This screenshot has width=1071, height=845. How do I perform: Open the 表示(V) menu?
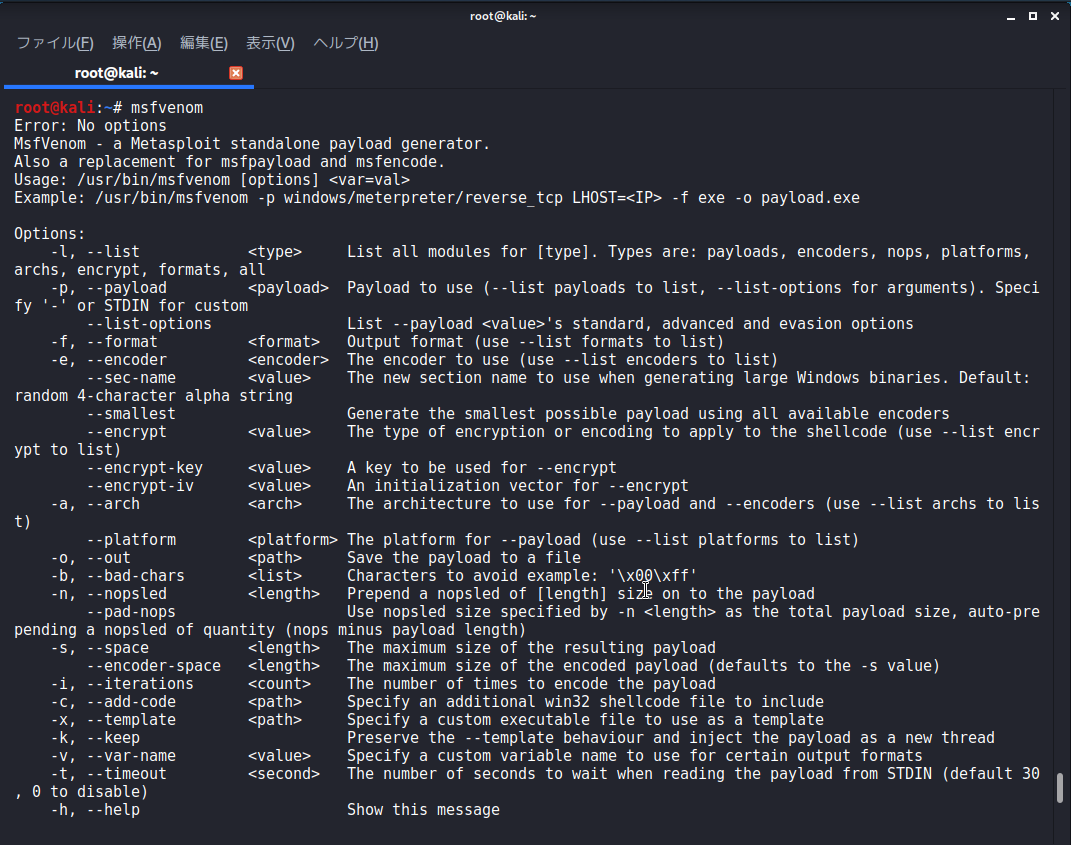pyautogui.click(x=270, y=43)
